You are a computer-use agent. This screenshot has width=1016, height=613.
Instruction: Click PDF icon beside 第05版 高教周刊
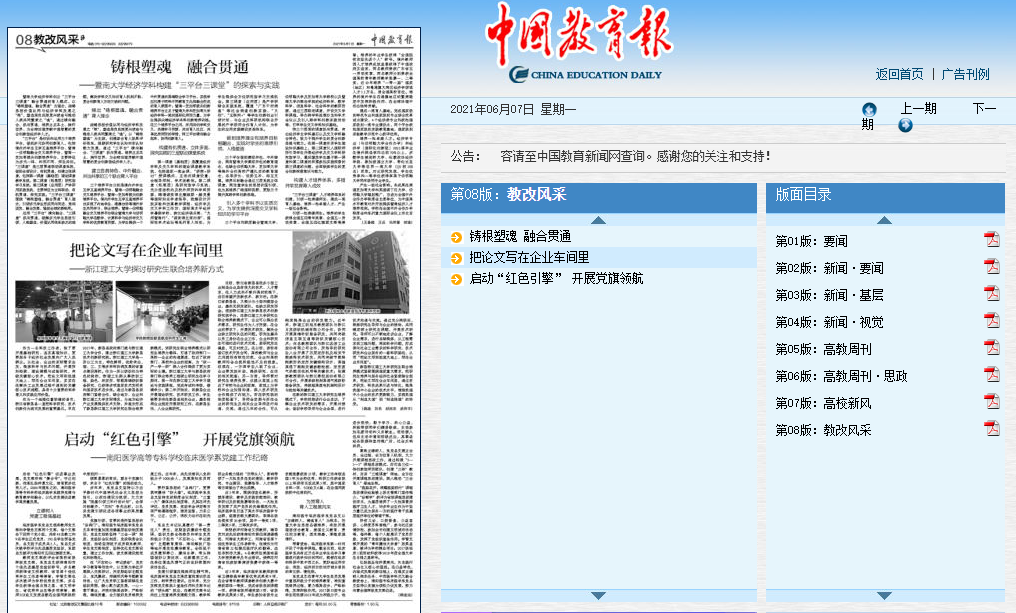pos(991,348)
